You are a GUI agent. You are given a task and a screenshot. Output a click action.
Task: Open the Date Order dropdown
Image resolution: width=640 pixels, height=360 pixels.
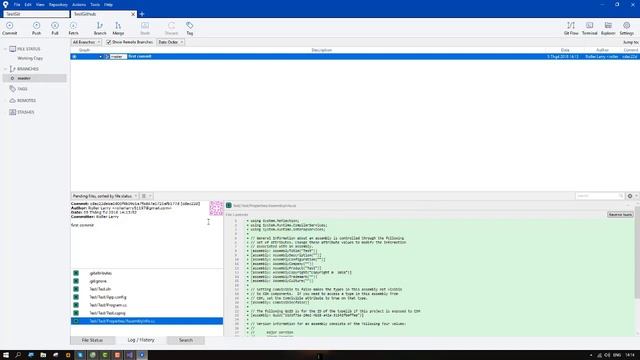pyautogui.click(x=171, y=42)
